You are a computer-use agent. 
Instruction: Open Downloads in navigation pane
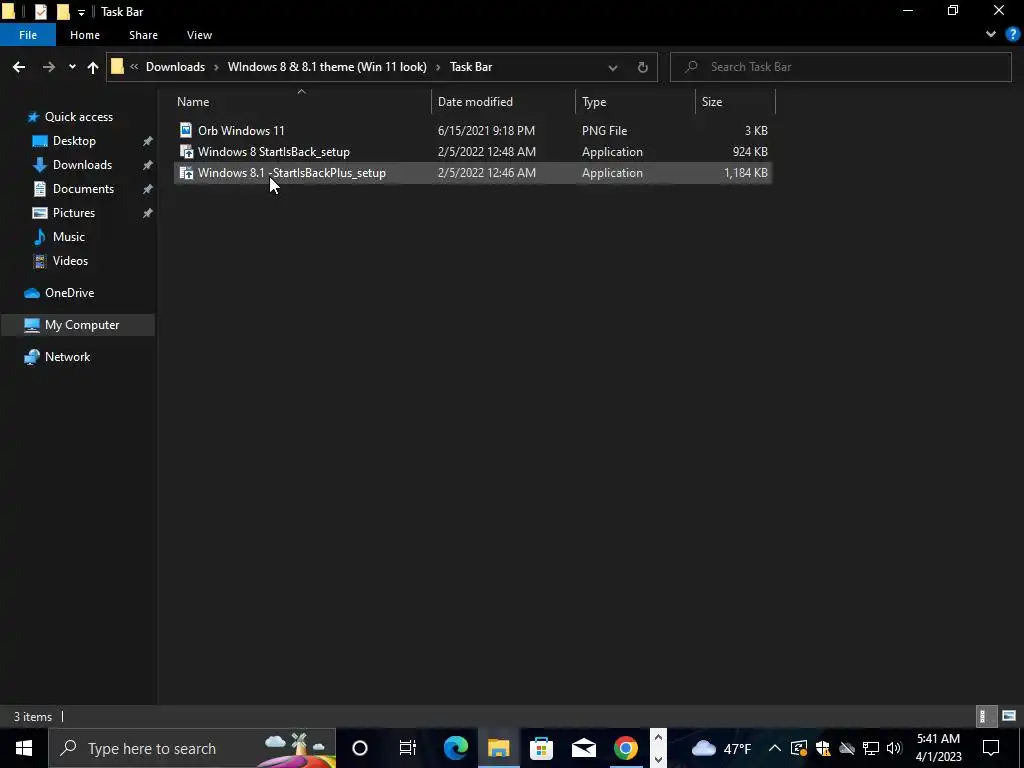click(82, 165)
